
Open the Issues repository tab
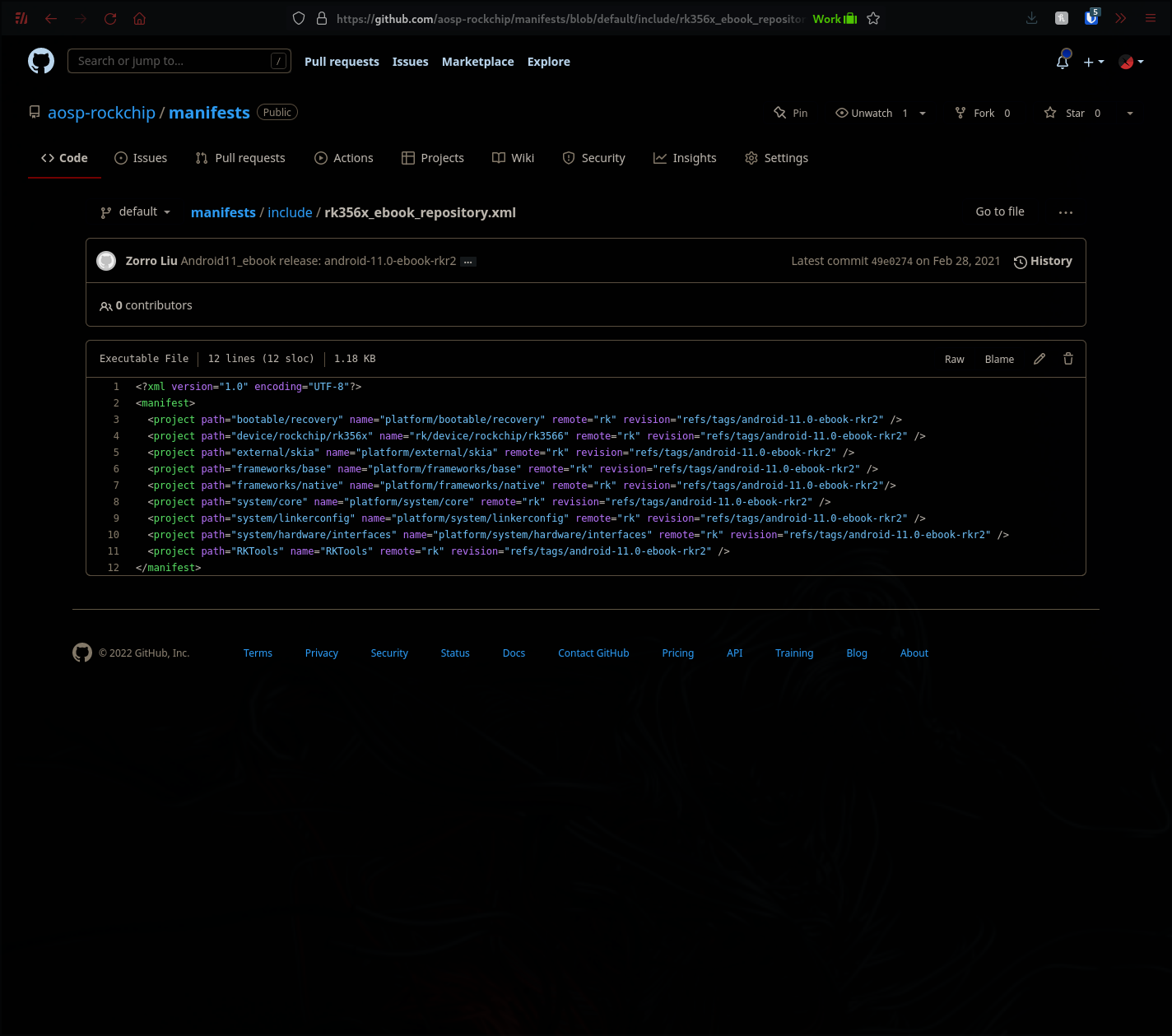141,158
